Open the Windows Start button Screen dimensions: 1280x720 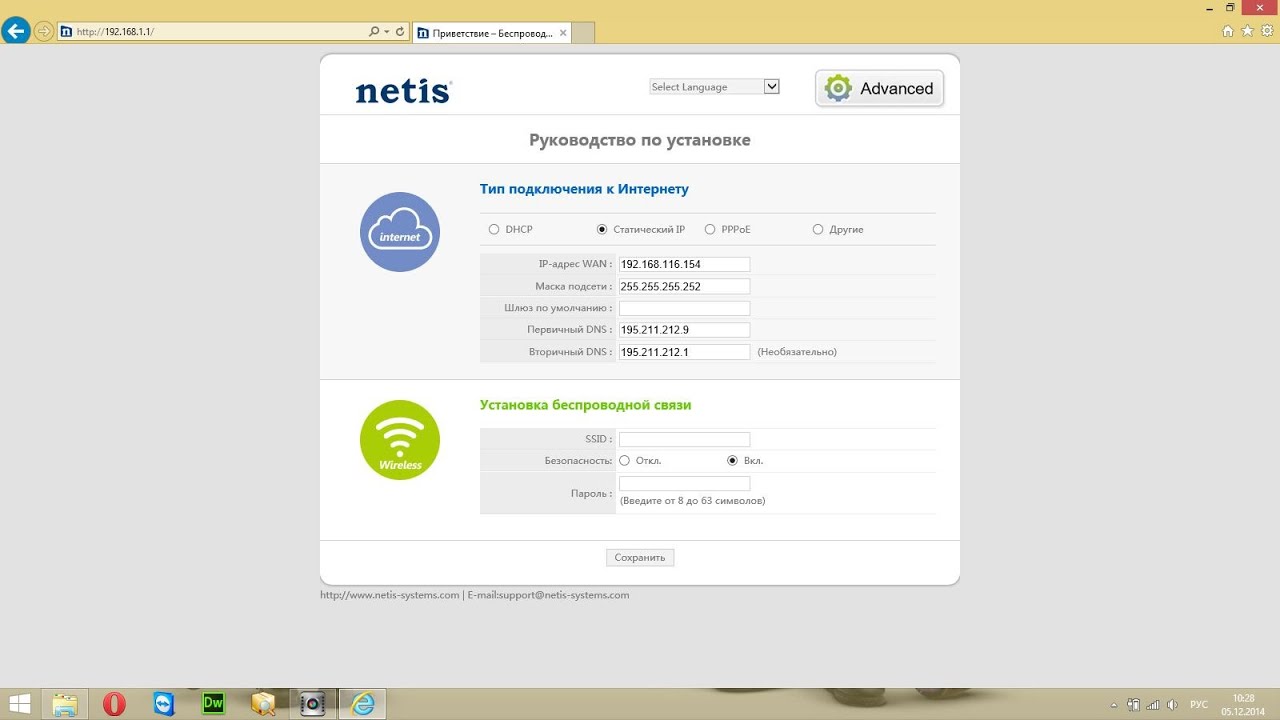18,704
